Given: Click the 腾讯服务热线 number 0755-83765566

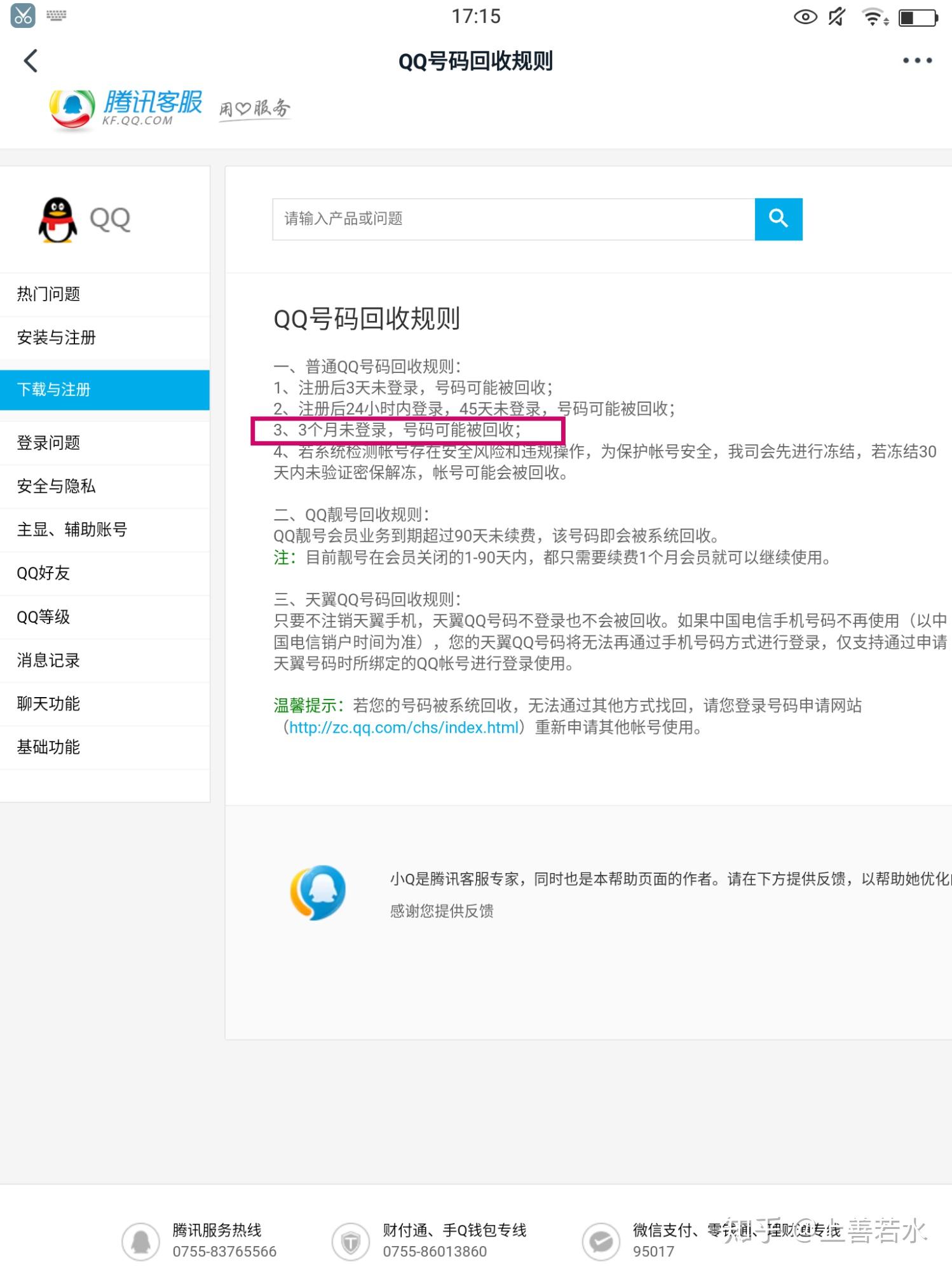Looking at the screenshot, I should [224, 1252].
